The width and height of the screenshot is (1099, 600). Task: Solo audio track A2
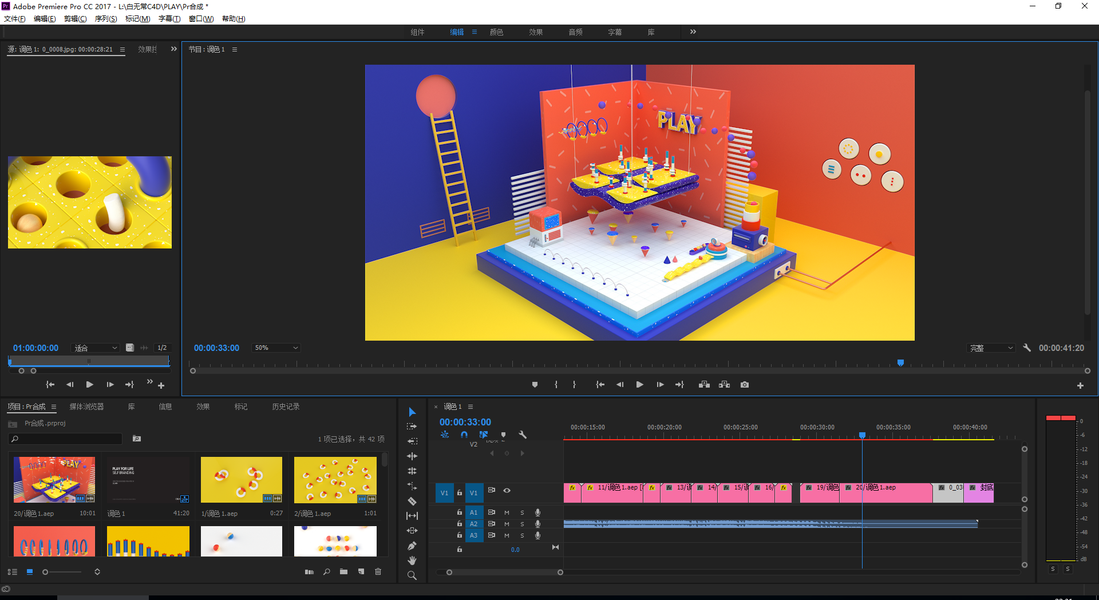click(522, 524)
